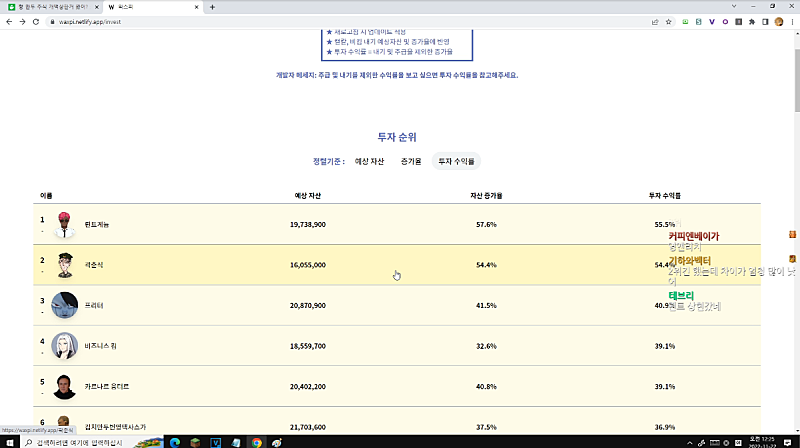Open the Windows Start menu
Viewport: 800px width, 448px height.
point(9,441)
